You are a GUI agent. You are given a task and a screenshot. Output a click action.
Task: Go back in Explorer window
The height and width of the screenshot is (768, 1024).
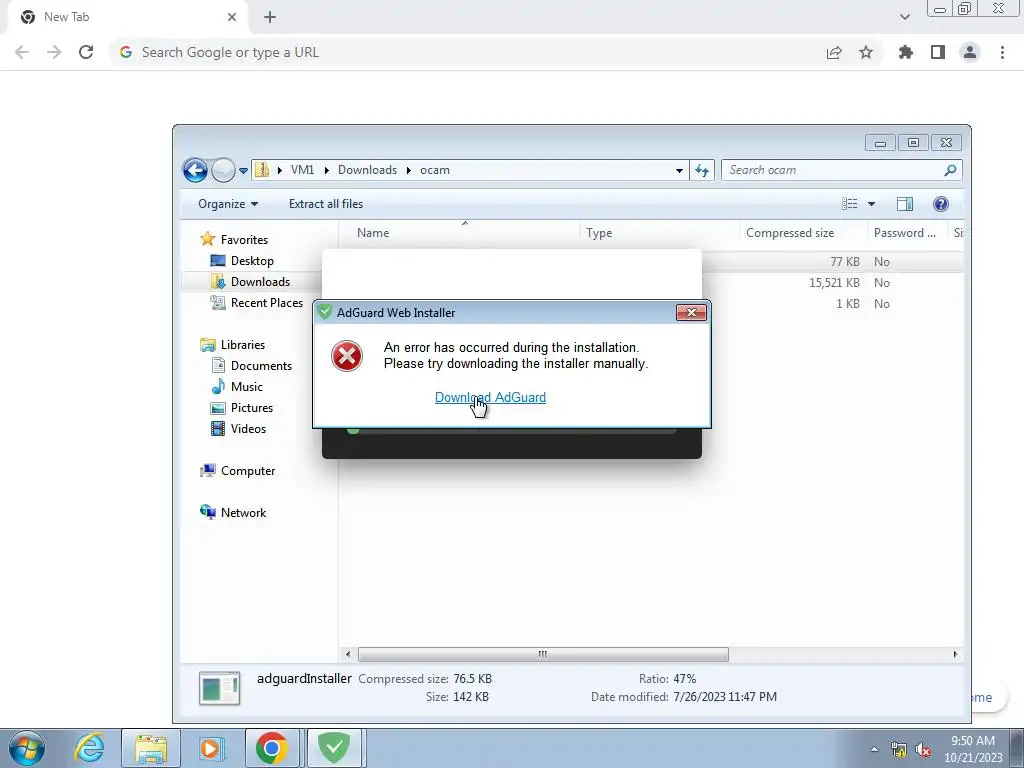coord(195,170)
